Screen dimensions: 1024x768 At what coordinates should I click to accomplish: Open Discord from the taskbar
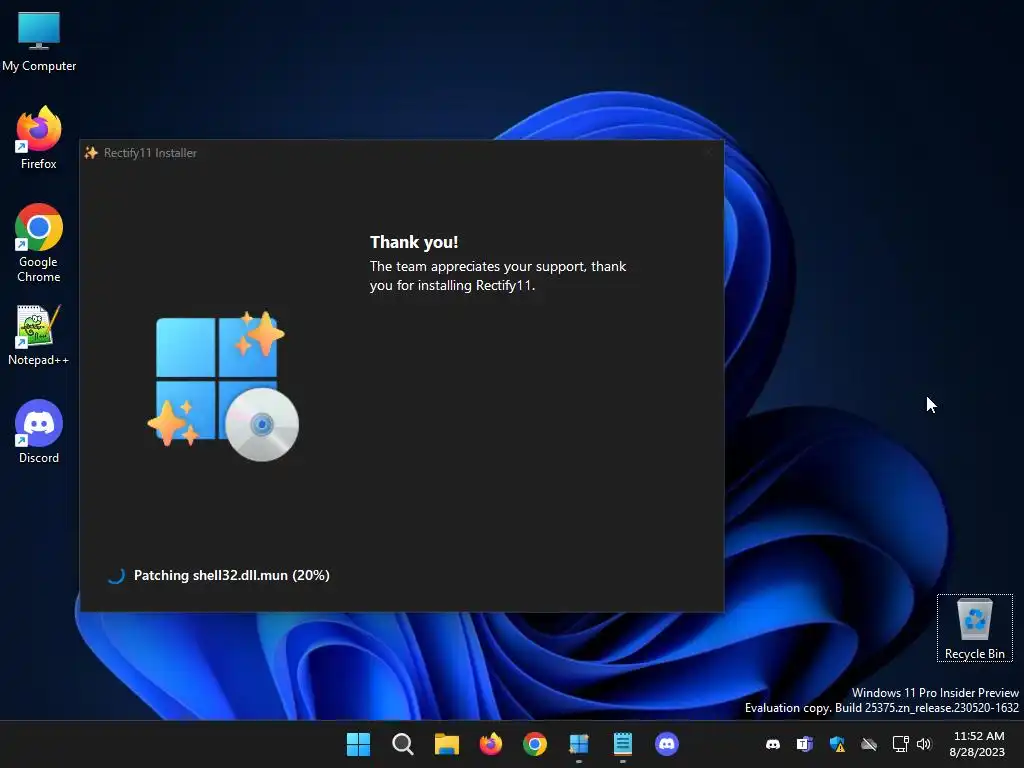pyautogui.click(x=667, y=744)
